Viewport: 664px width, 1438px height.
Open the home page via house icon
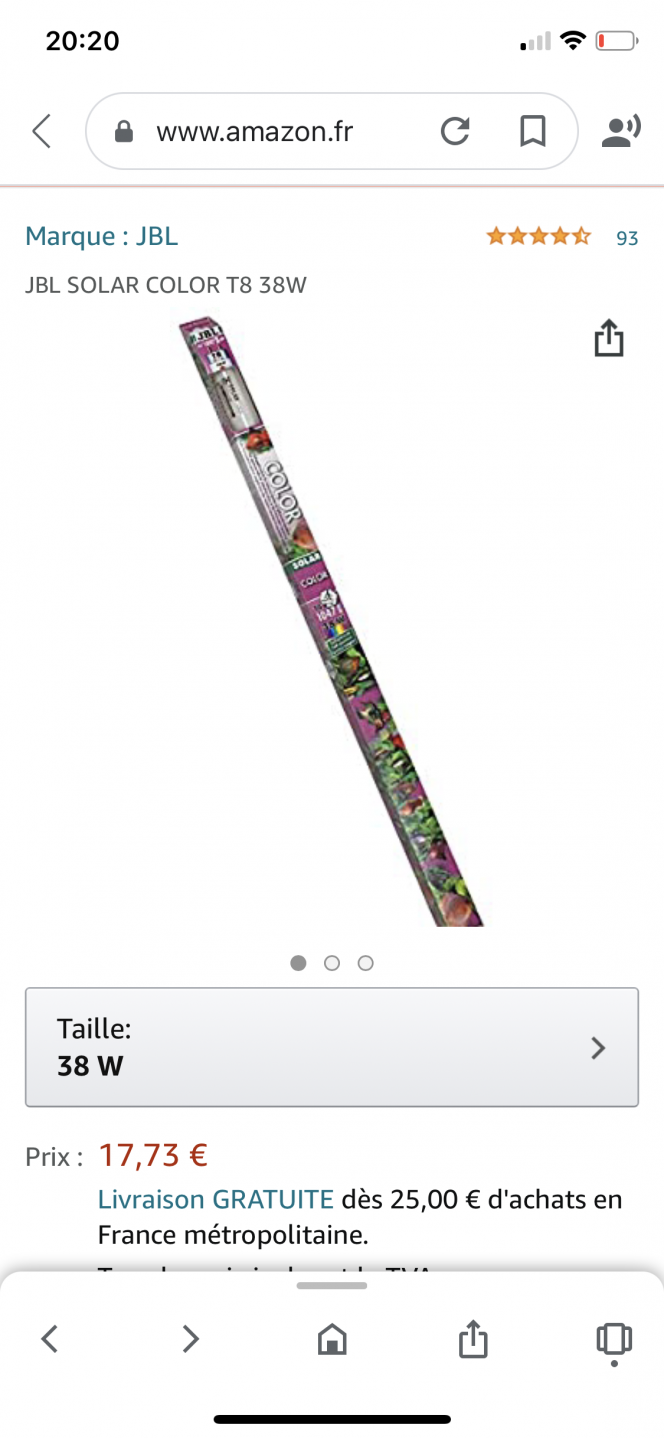(x=332, y=1339)
